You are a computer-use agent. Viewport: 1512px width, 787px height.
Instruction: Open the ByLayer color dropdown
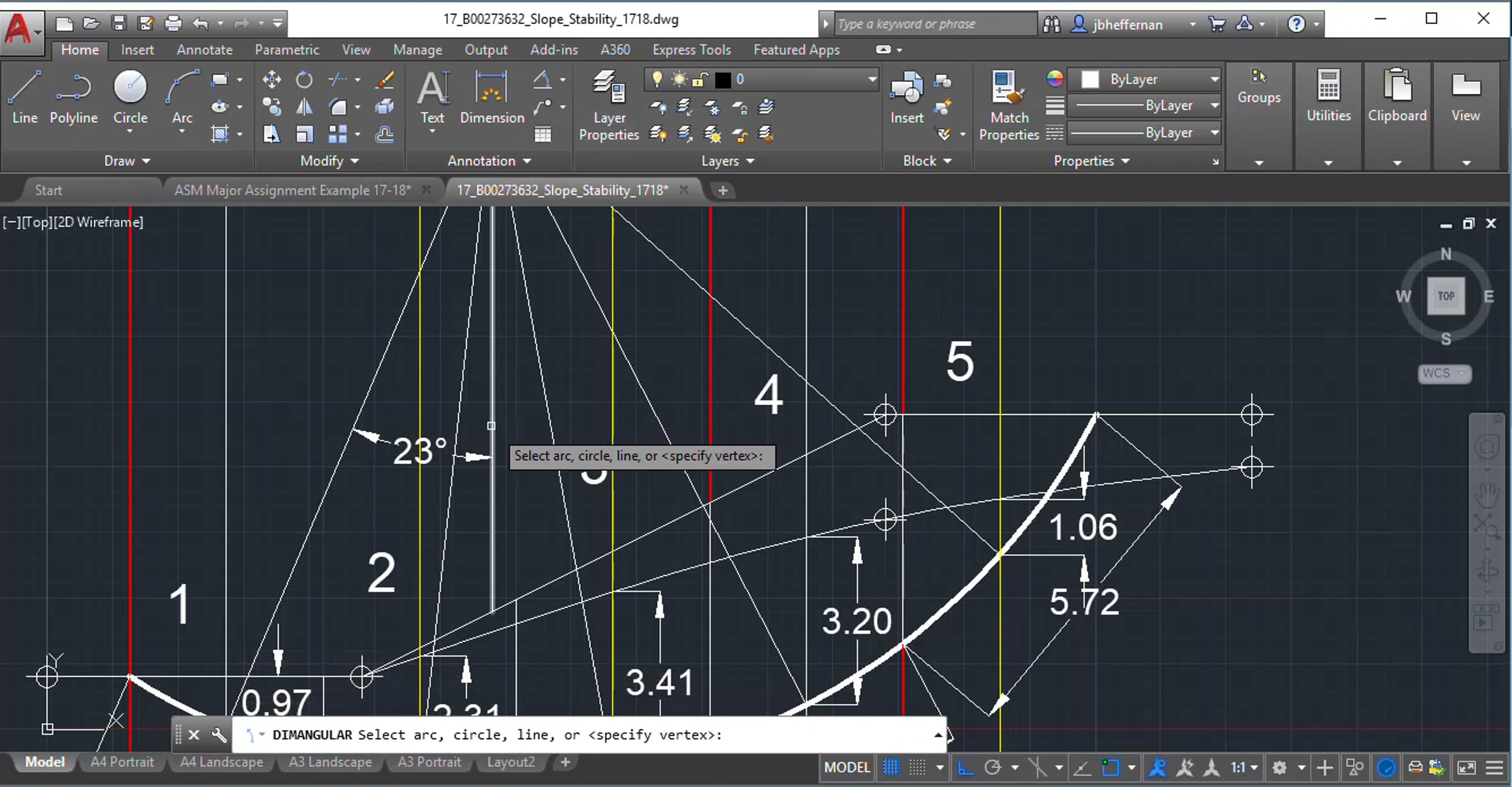[x=1214, y=79]
